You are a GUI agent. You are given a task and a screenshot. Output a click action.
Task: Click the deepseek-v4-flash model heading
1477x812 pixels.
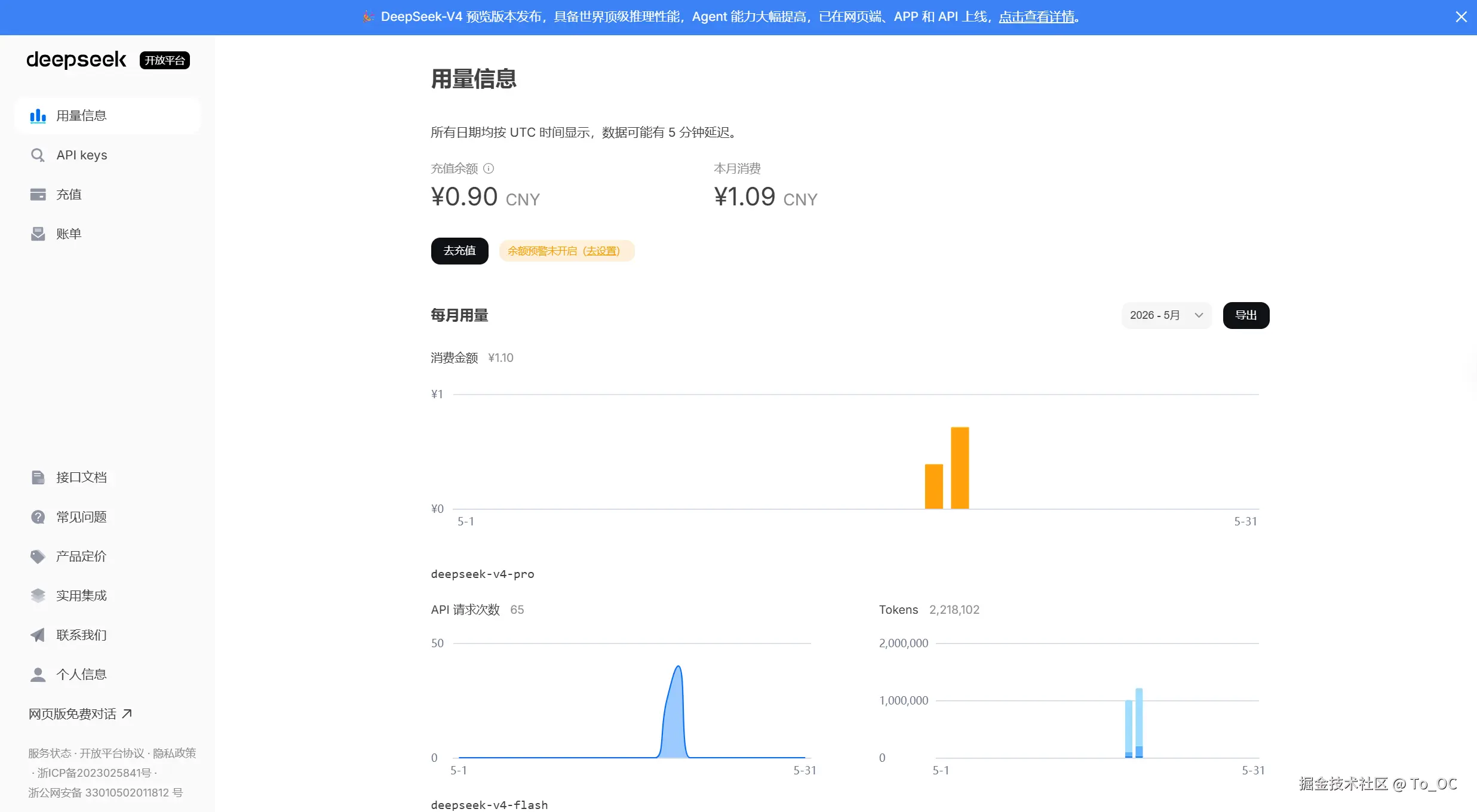489,805
